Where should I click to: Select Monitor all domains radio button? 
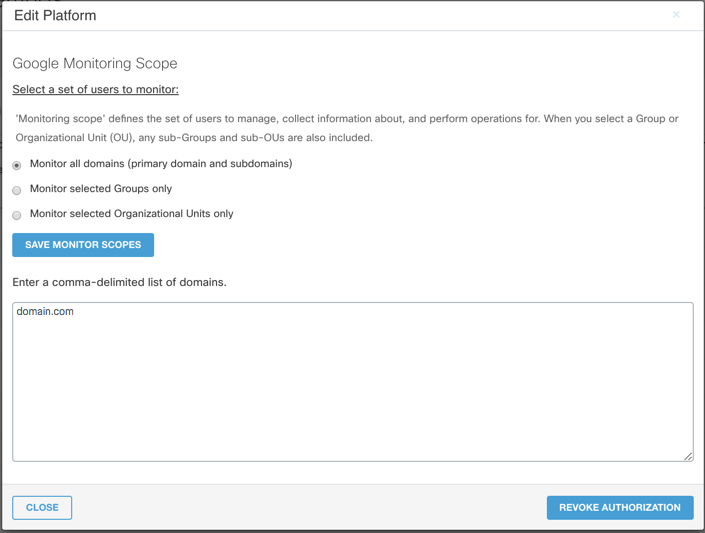(17, 165)
